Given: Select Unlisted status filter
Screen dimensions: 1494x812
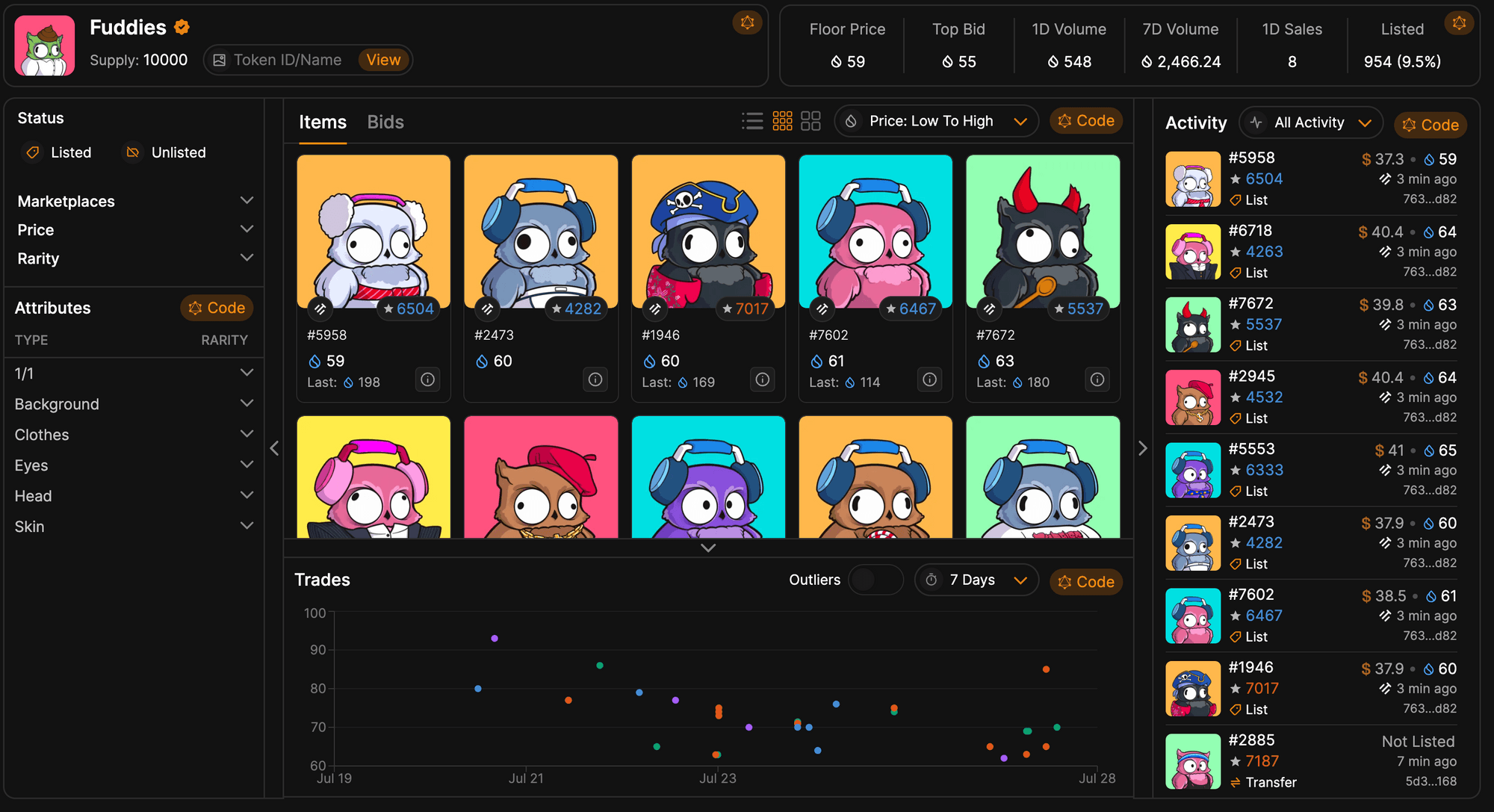Looking at the screenshot, I should [164, 153].
